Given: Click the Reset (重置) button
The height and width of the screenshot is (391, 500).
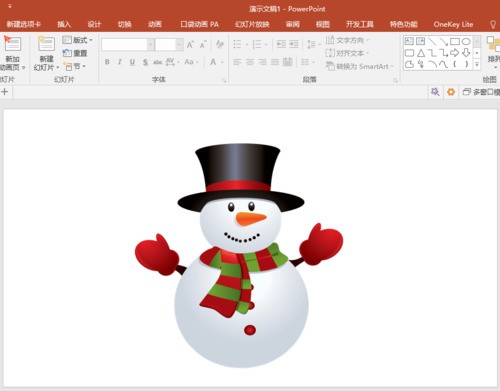Looking at the screenshot, I should click(75, 53).
